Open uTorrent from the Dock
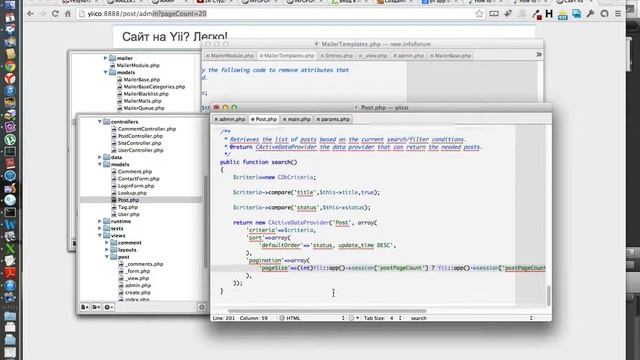Viewport: 640px width, 360px height. click(10, 139)
